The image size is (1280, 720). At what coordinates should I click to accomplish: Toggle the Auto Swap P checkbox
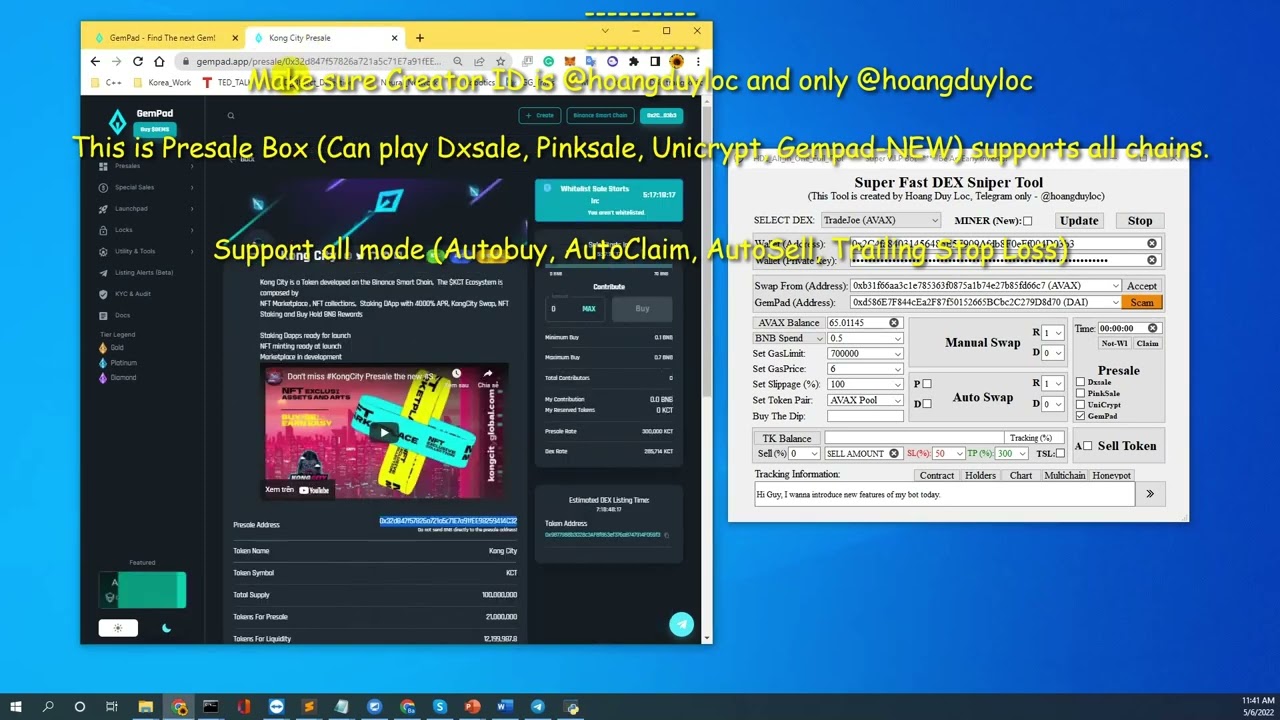(927, 384)
